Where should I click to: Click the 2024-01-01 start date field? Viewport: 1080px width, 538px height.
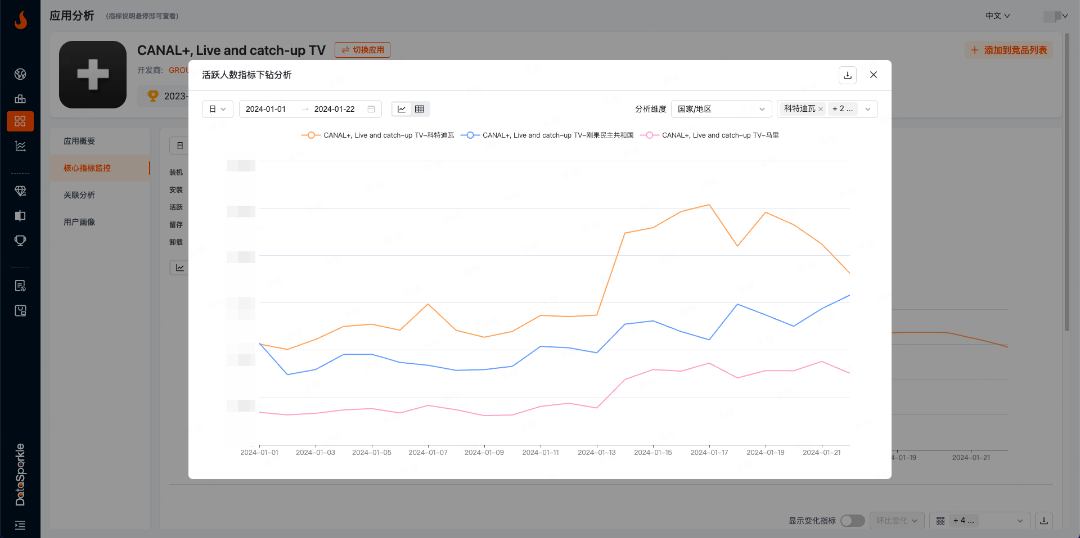point(266,109)
